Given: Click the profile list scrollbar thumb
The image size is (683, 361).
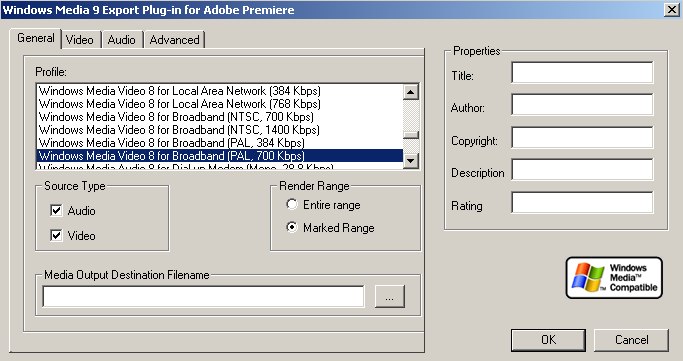Looking at the screenshot, I should tap(411, 135).
